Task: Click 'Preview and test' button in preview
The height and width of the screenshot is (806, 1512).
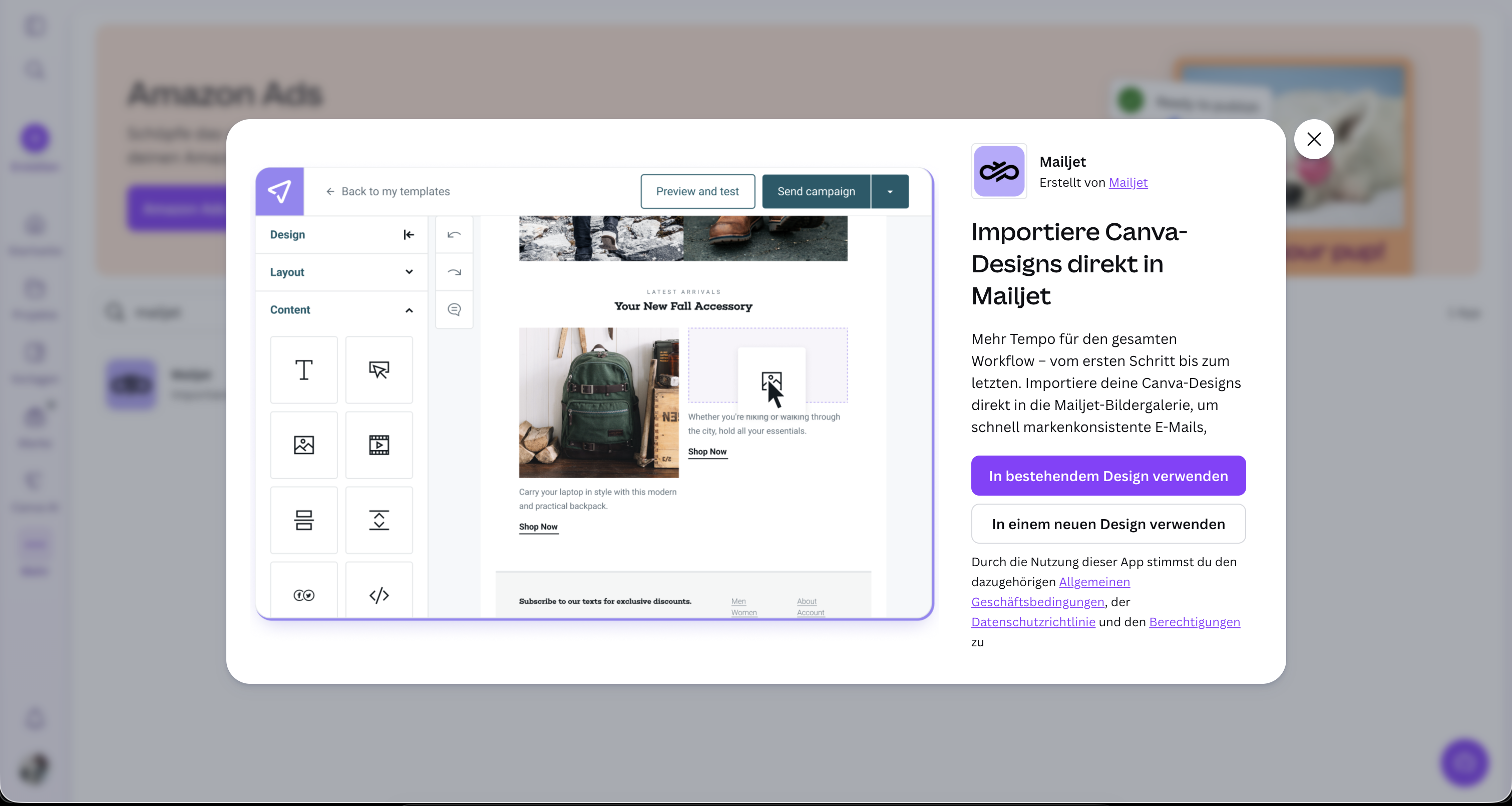Action: pos(697,191)
